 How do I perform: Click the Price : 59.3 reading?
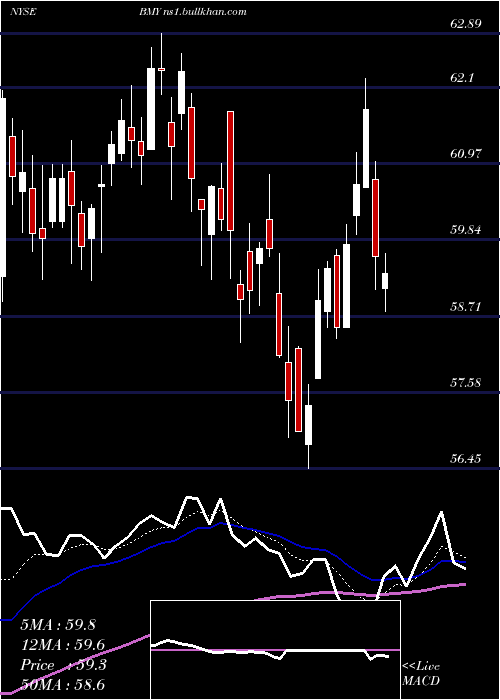tap(63, 665)
